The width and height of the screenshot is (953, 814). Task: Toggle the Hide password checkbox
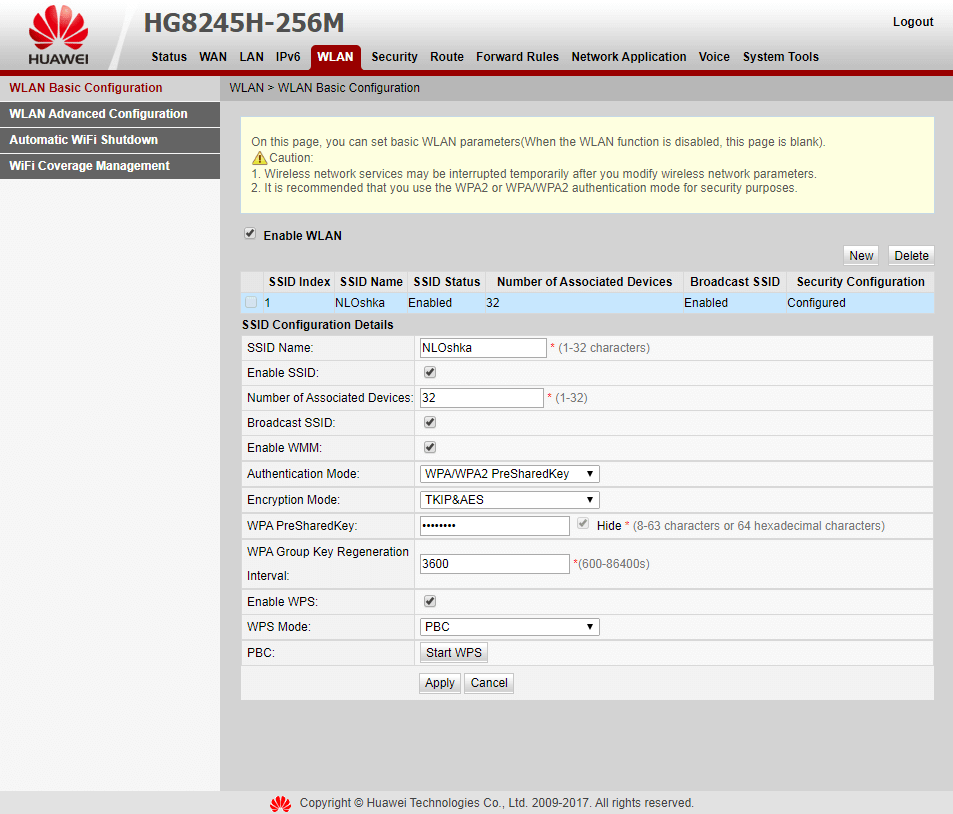583,523
